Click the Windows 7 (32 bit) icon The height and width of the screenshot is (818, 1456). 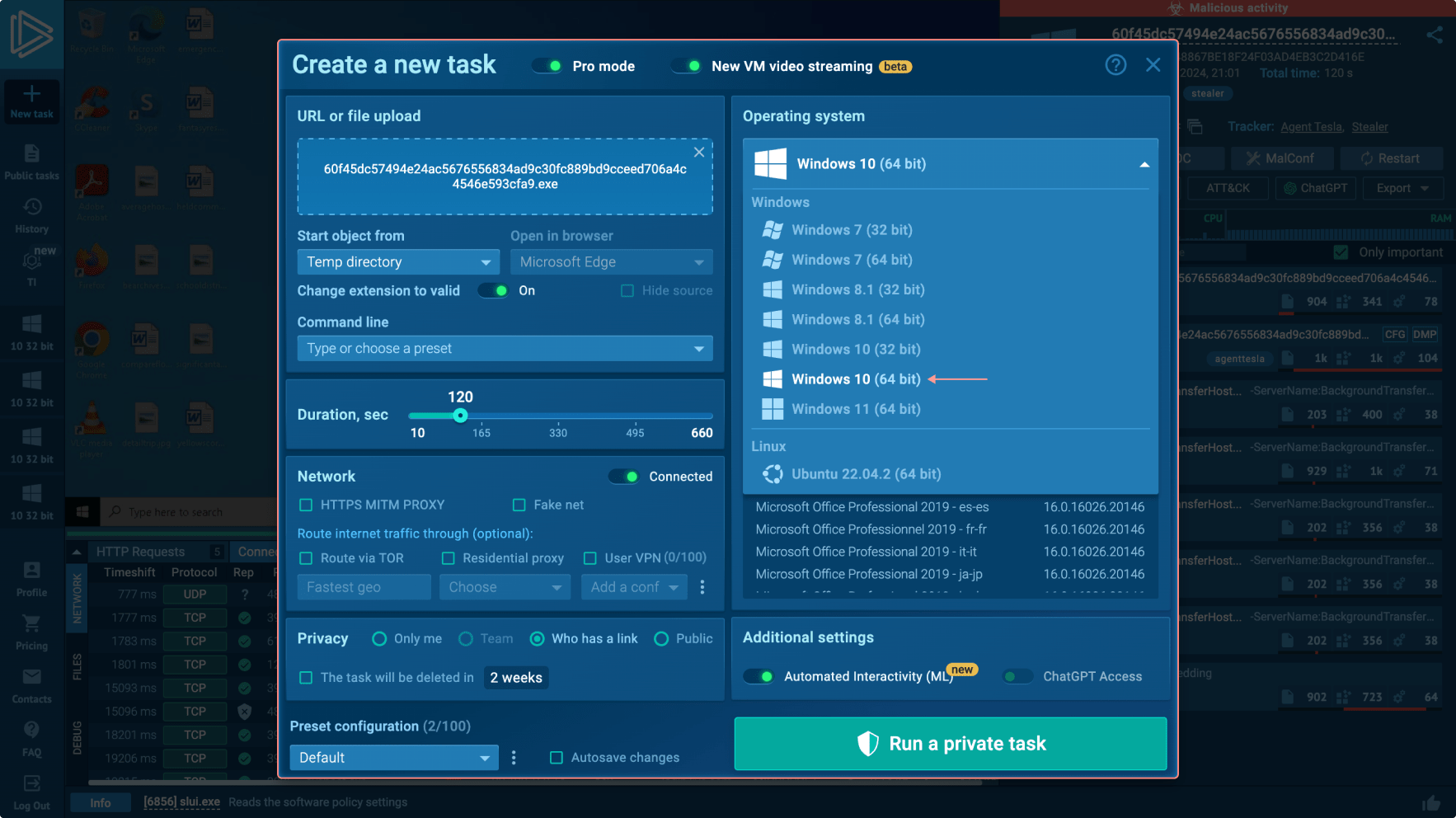coord(773,230)
